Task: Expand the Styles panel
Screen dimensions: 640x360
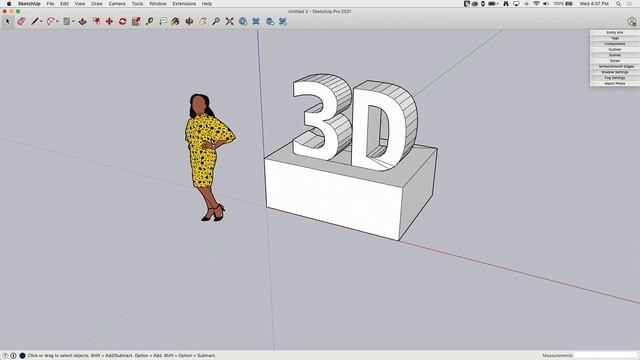Action: [x=615, y=61]
